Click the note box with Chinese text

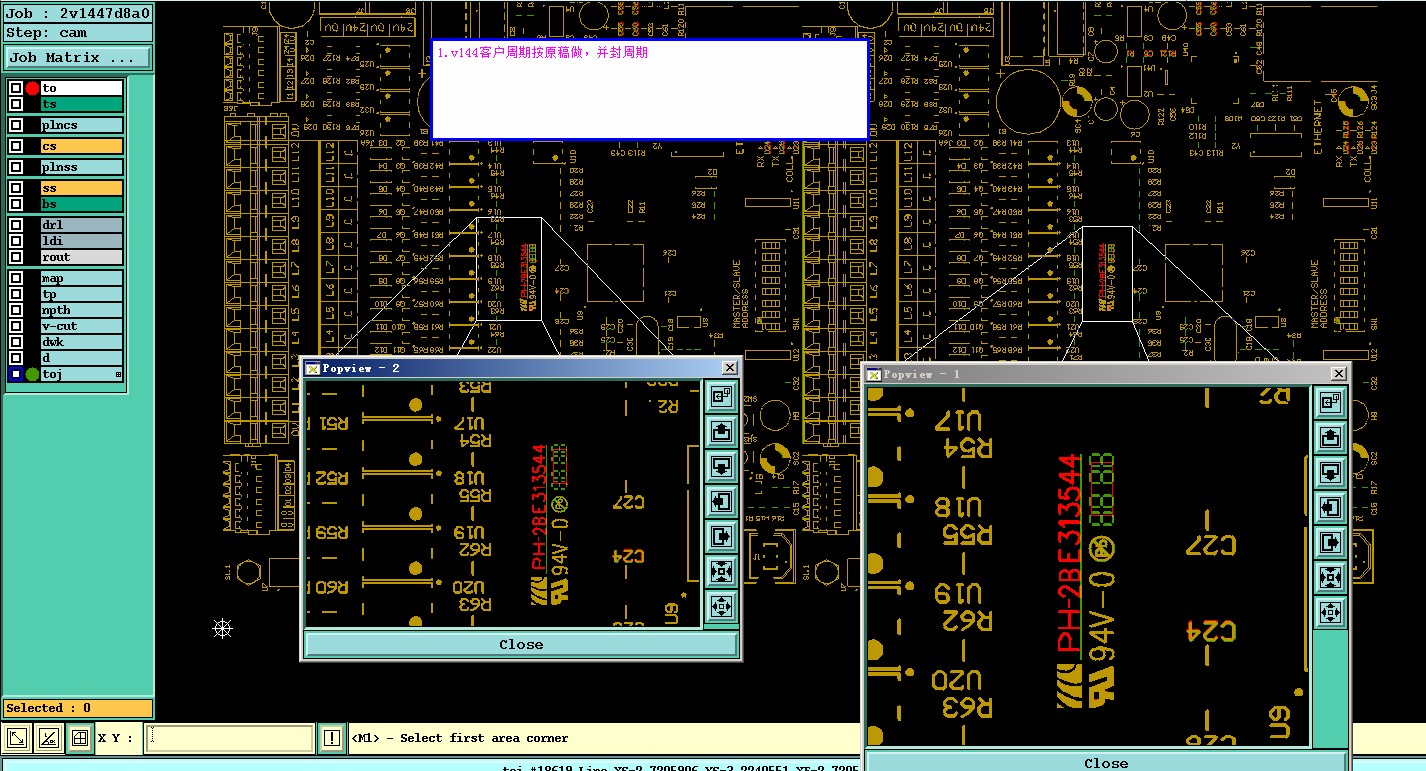649,90
